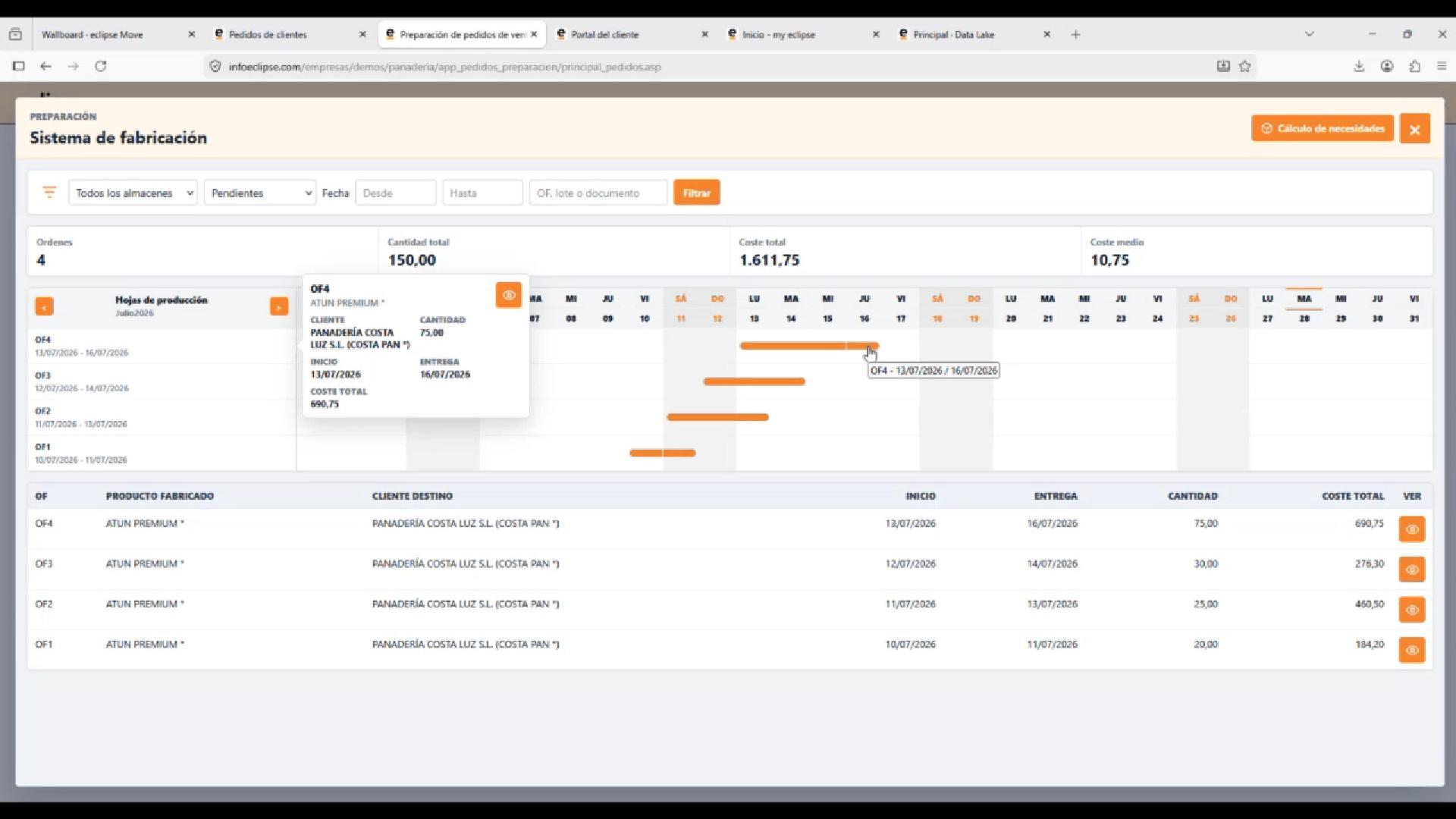Screen dimensions: 1456x819
Task: Click the Cantidad total 150,00 value
Action: pyautogui.click(x=412, y=260)
